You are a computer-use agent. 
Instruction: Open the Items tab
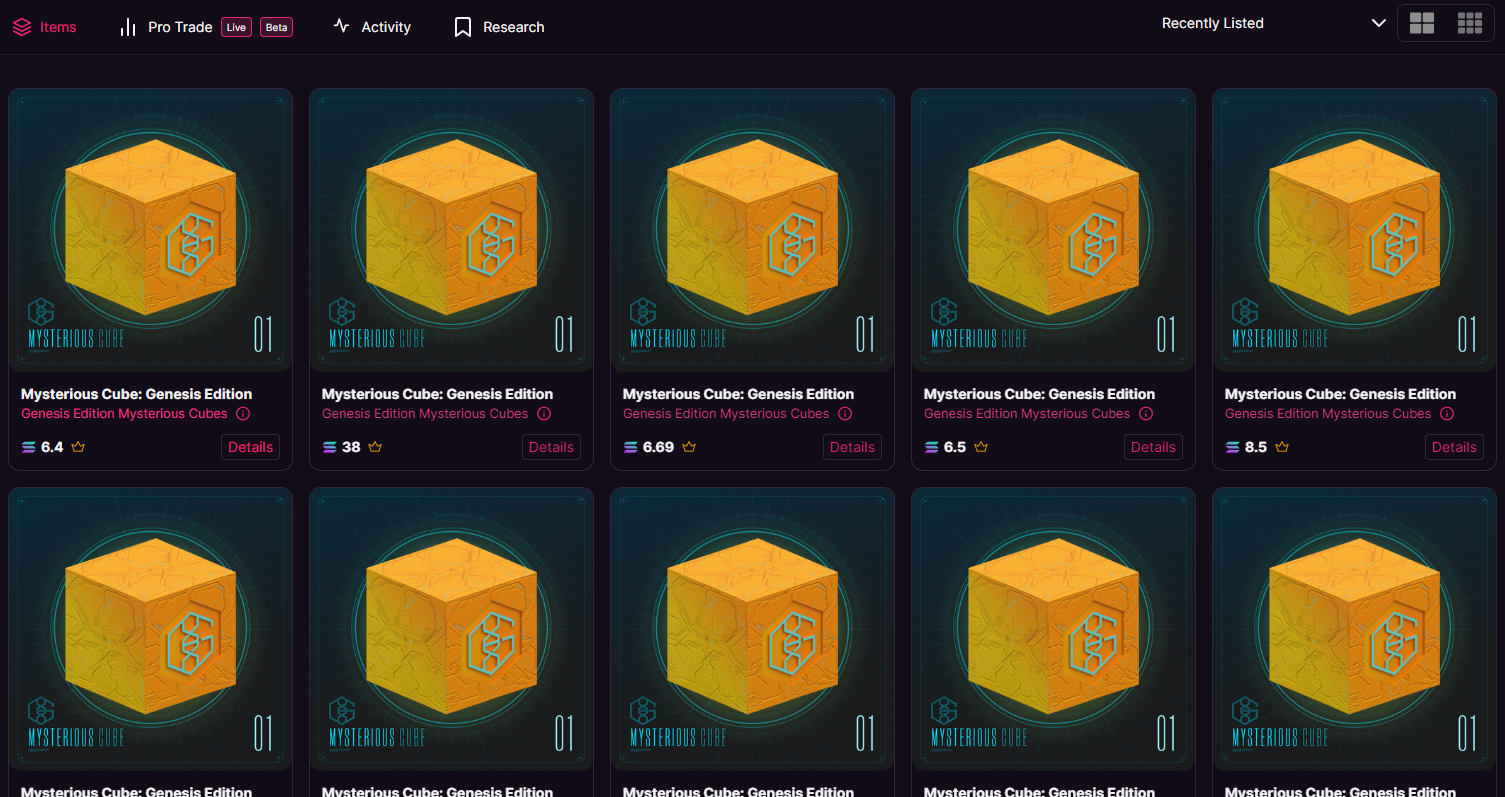click(45, 27)
